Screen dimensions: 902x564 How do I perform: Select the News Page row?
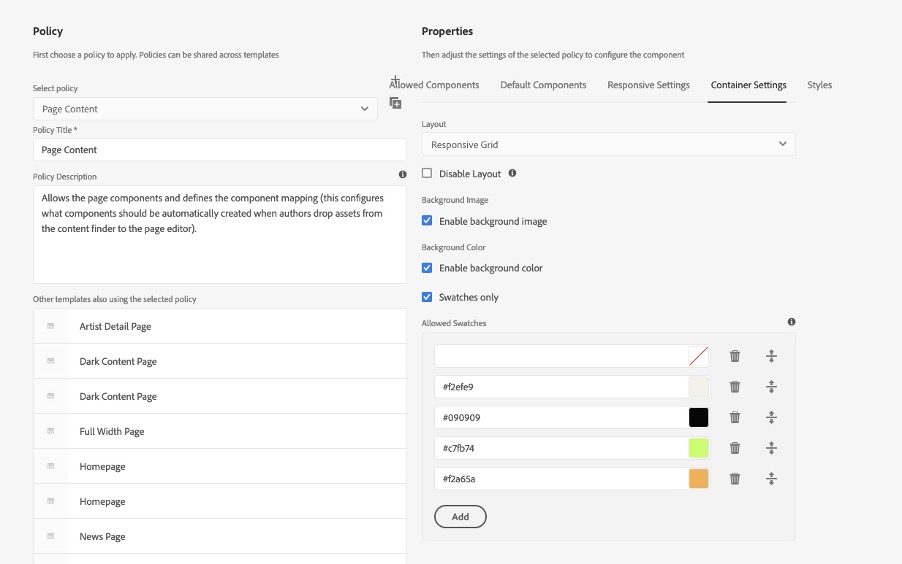(x=220, y=536)
